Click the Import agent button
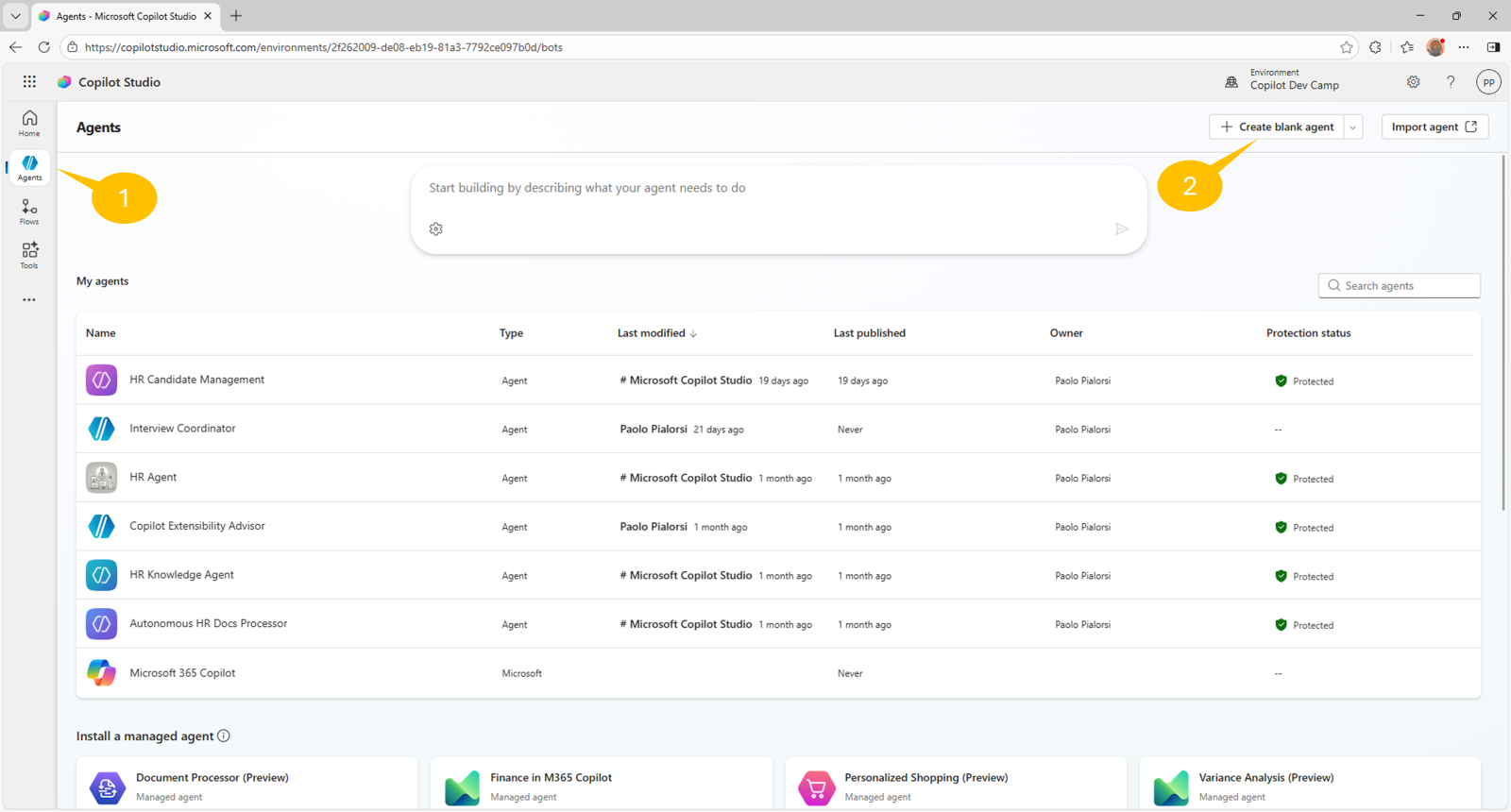The image size is (1511, 812). pos(1435,127)
